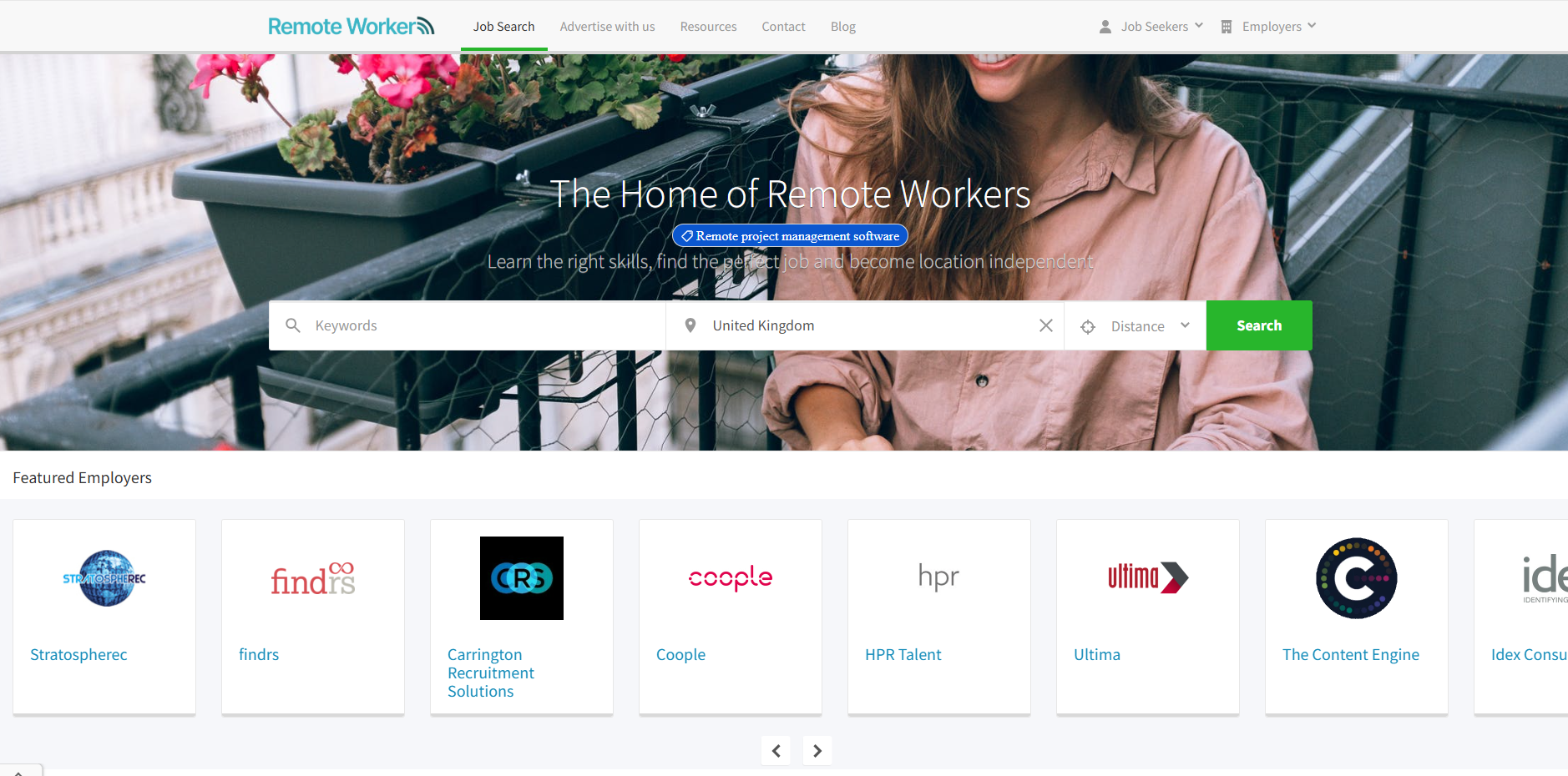The image size is (1568, 776).
Task: Open the Ultima employer logo
Action: click(1148, 577)
